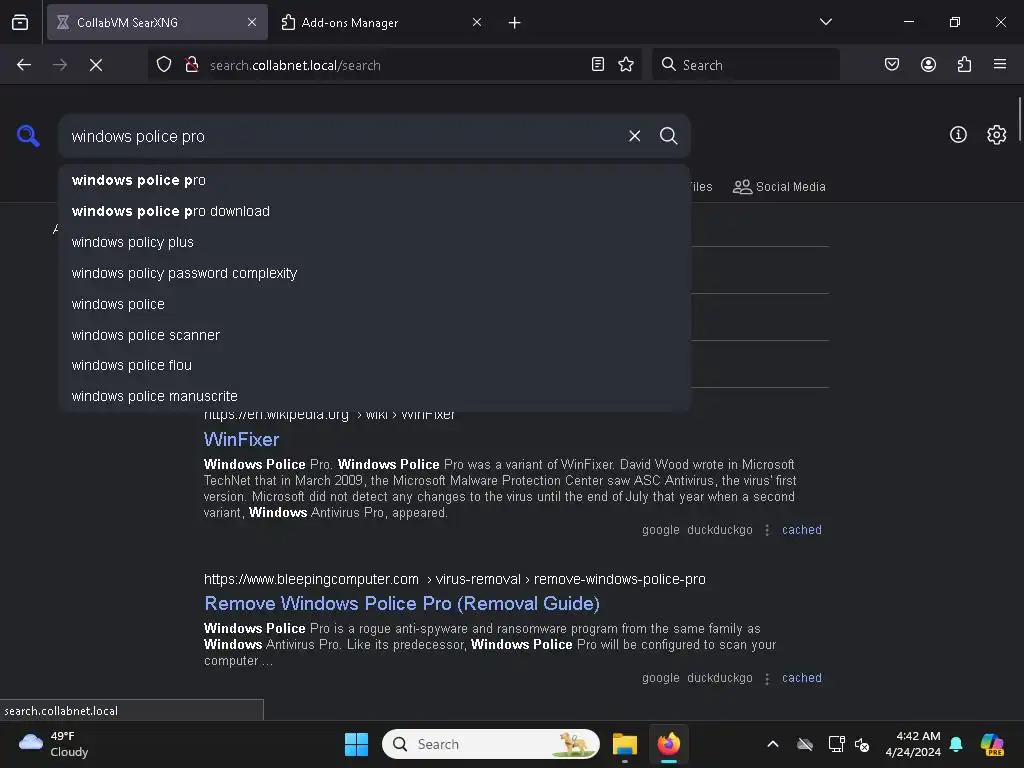Viewport: 1024px width, 768px height.
Task: Open network status tray icon
Action: [836, 744]
